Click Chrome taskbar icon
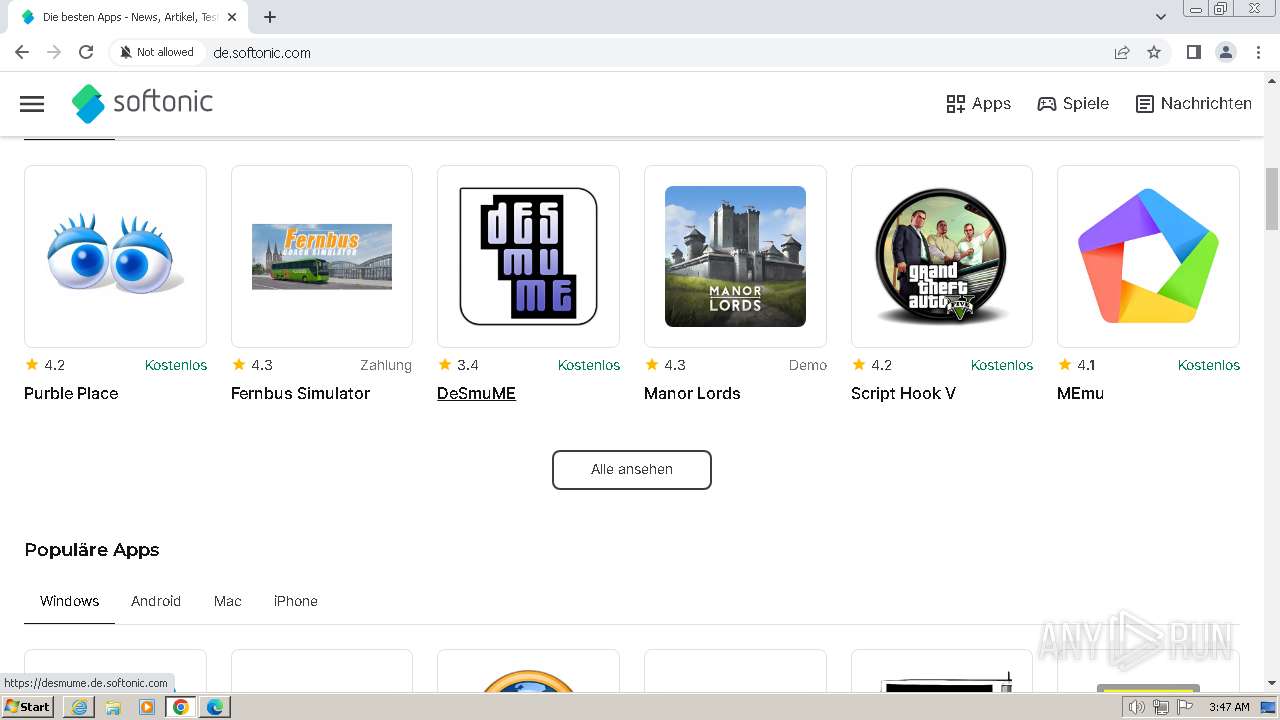1280x720 pixels. [181, 707]
